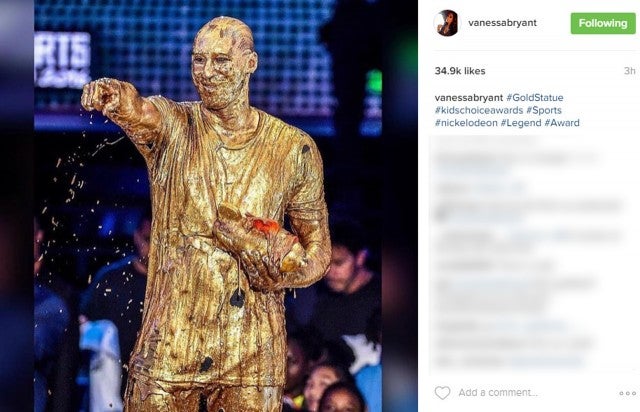This screenshot has height=412, width=640.
Task: View the 34.9k likes list
Action: [460, 71]
